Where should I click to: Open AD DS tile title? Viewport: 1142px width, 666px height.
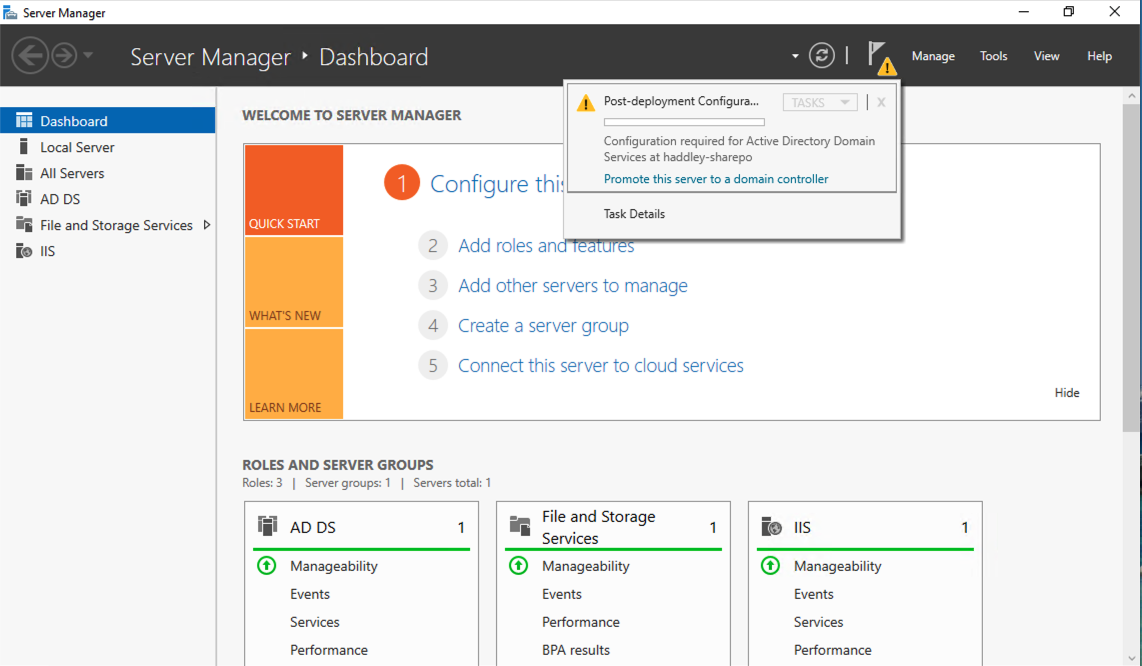point(312,528)
